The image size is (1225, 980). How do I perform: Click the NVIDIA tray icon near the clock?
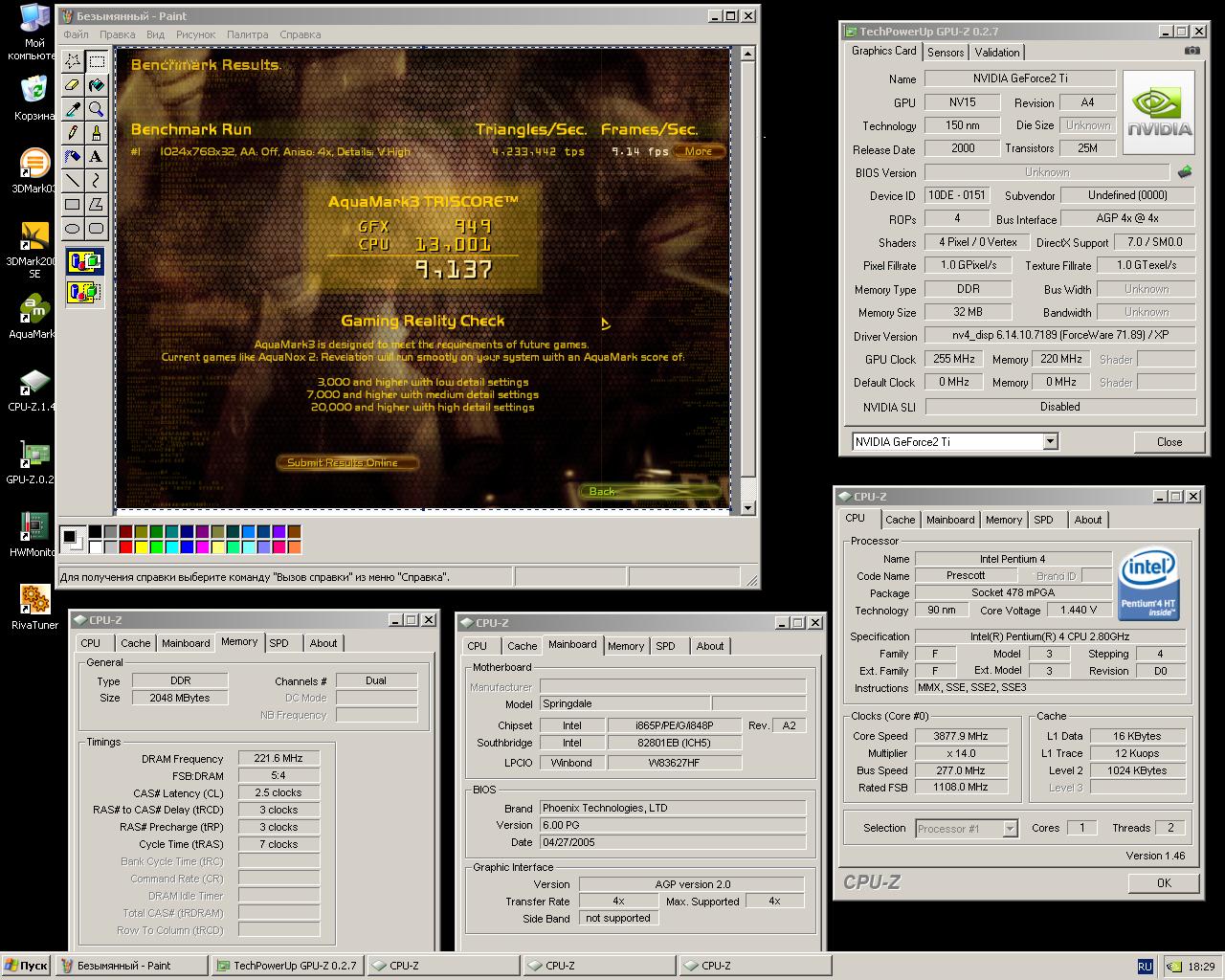coord(1174,967)
